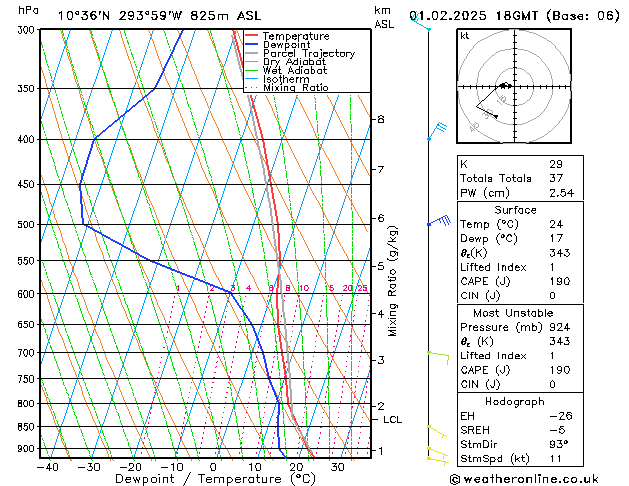Click the wind barb at 400 hPa
The width and height of the screenshot is (629, 486).
coord(437,132)
